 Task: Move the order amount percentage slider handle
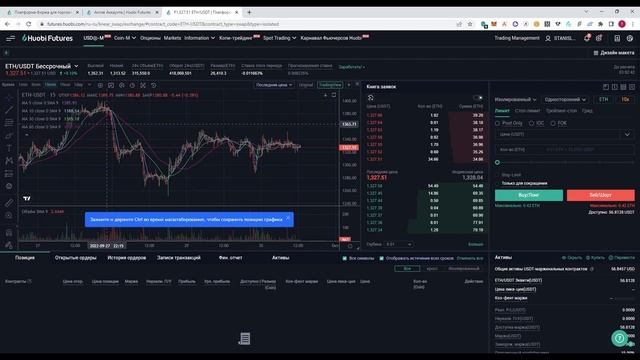[497, 162]
